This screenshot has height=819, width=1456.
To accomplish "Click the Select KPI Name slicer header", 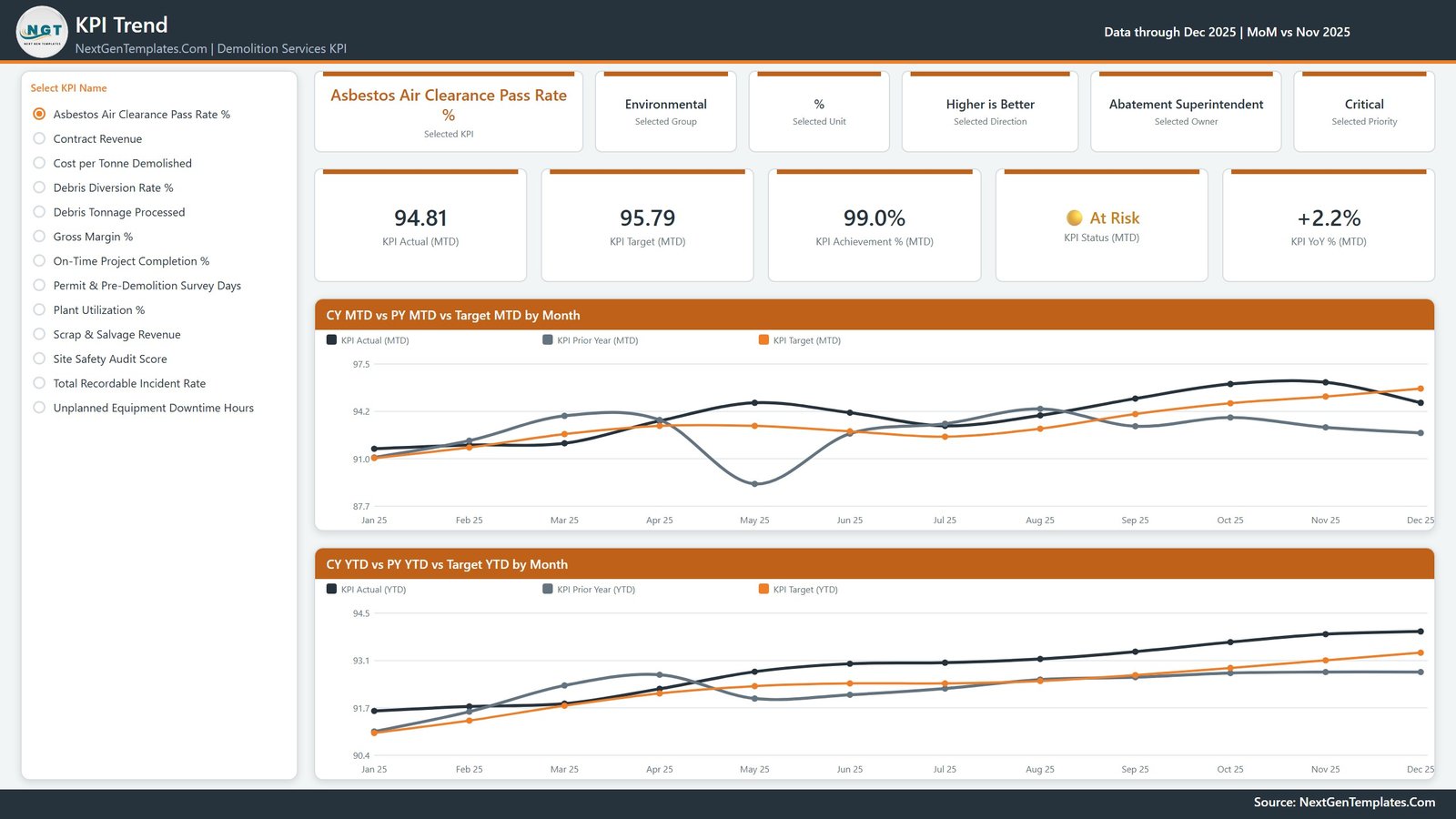I will click(69, 88).
